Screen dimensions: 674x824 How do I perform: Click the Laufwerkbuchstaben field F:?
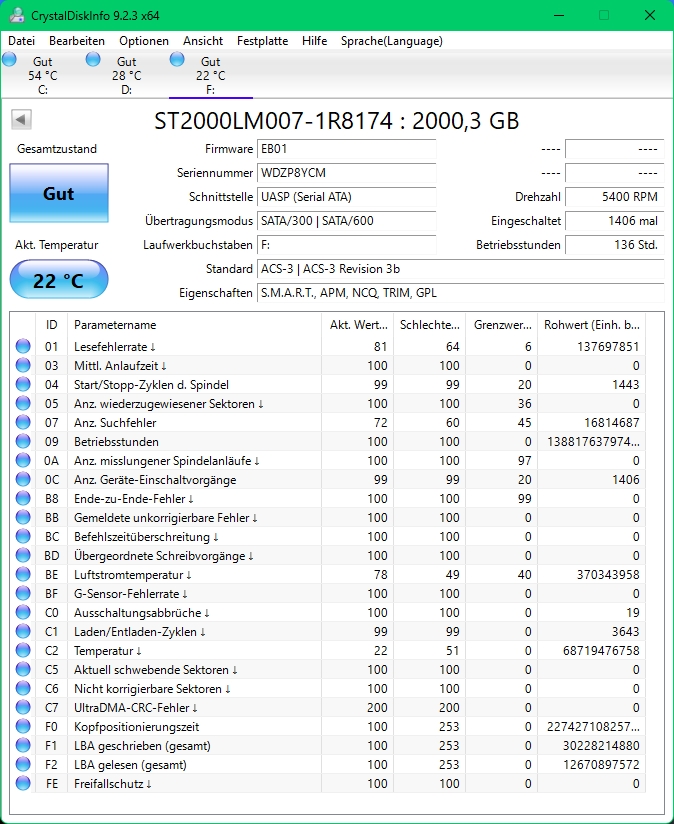[347, 245]
